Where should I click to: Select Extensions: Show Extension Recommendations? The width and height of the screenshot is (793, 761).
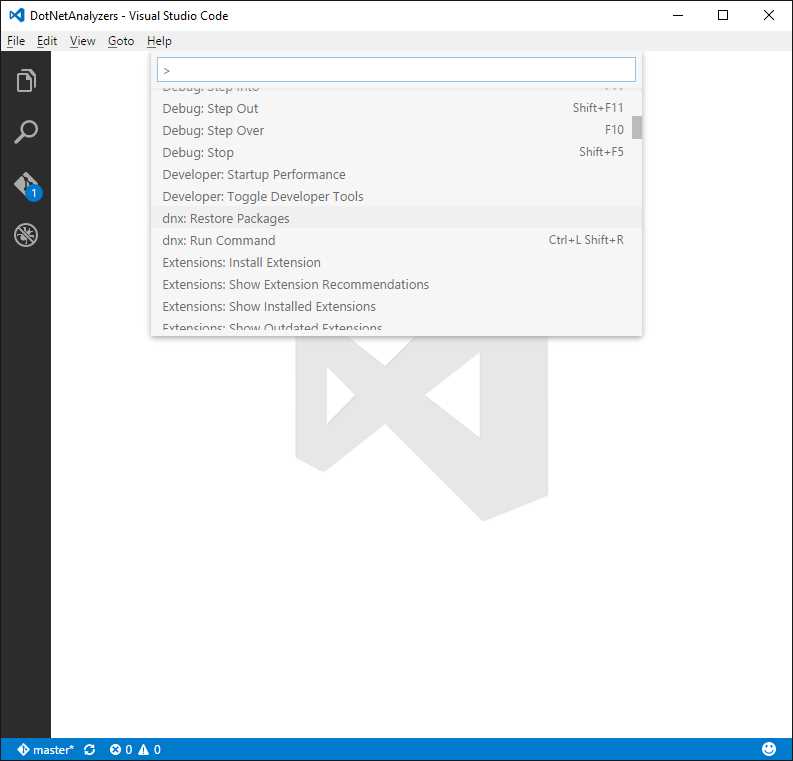click(396, 284)
